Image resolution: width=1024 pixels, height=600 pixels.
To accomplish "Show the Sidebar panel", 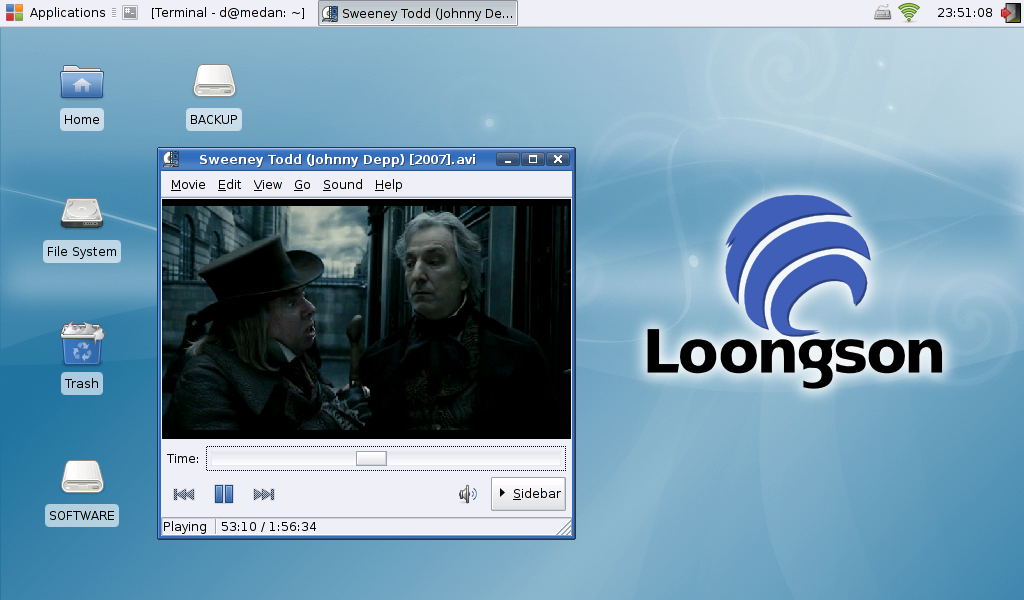I will point(528,494).
